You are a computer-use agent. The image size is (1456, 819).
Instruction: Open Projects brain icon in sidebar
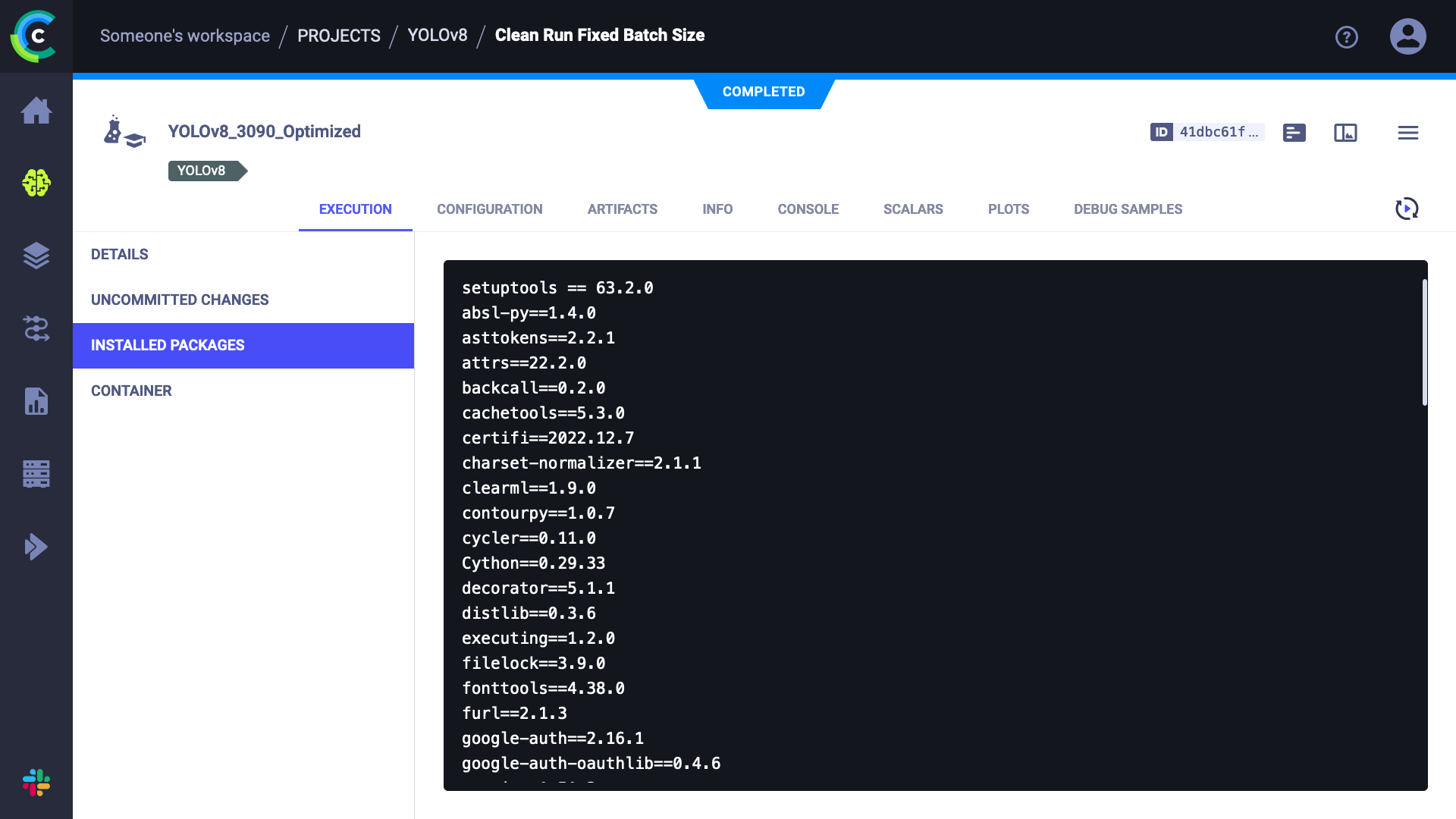pyautogui.click(x=36, y=183)
